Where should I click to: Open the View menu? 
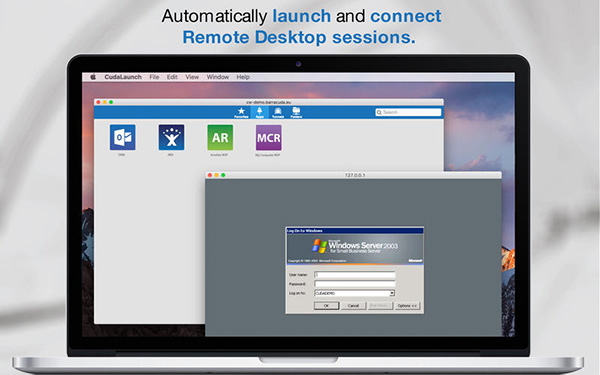pyautogui.click(x=192, y=77)
